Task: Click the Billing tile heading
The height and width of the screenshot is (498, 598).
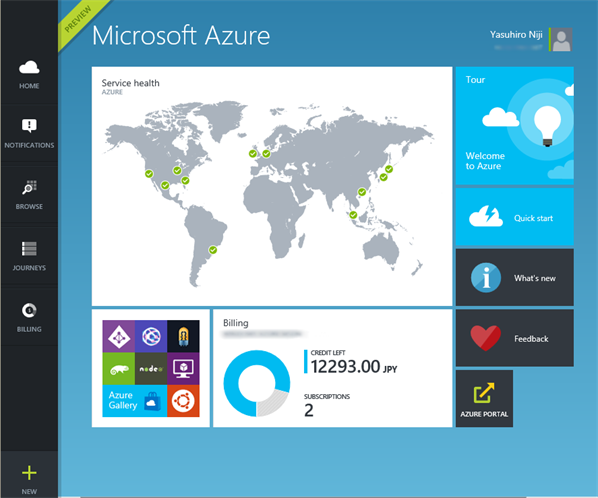Action: coord(236,323)
